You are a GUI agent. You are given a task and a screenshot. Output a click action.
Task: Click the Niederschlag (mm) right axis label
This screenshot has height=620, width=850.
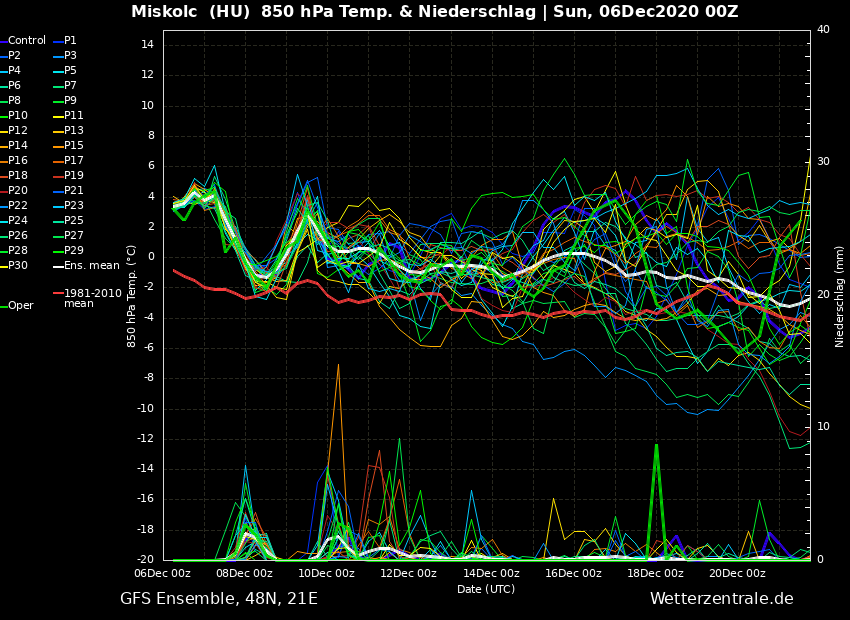840,296
